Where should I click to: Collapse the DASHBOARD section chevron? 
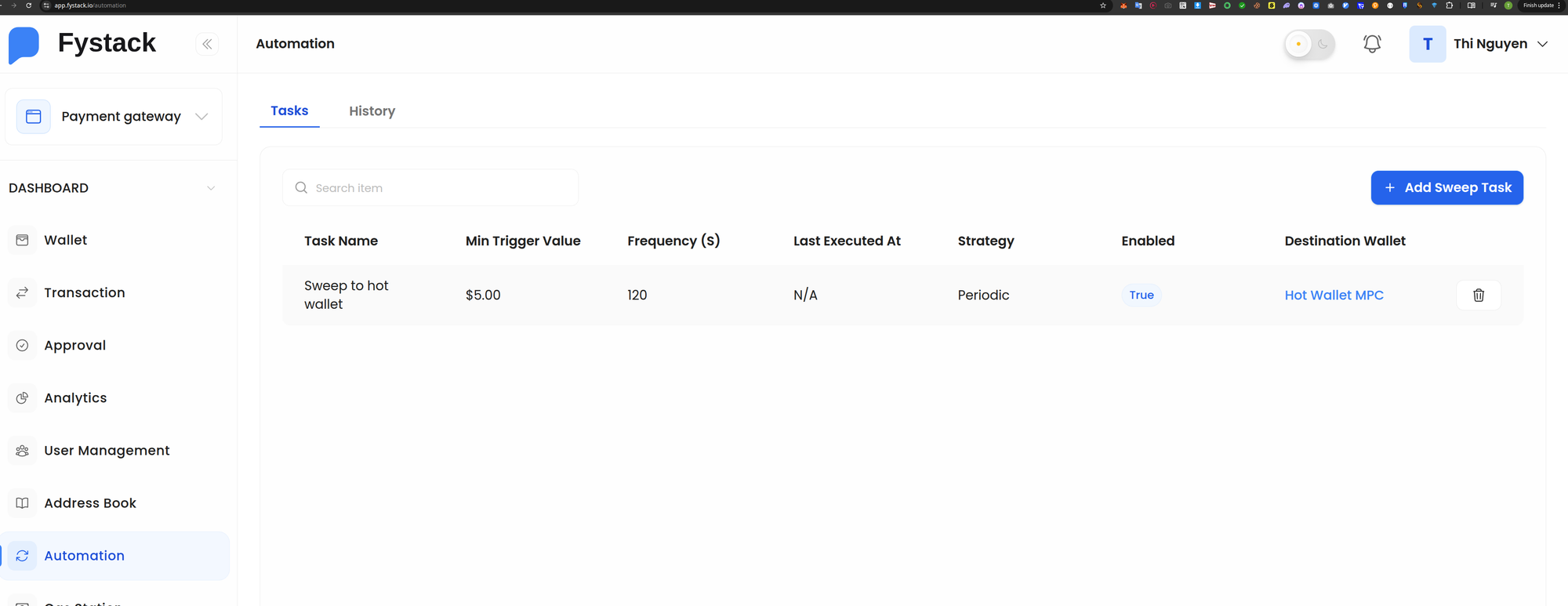pos(210,188)
